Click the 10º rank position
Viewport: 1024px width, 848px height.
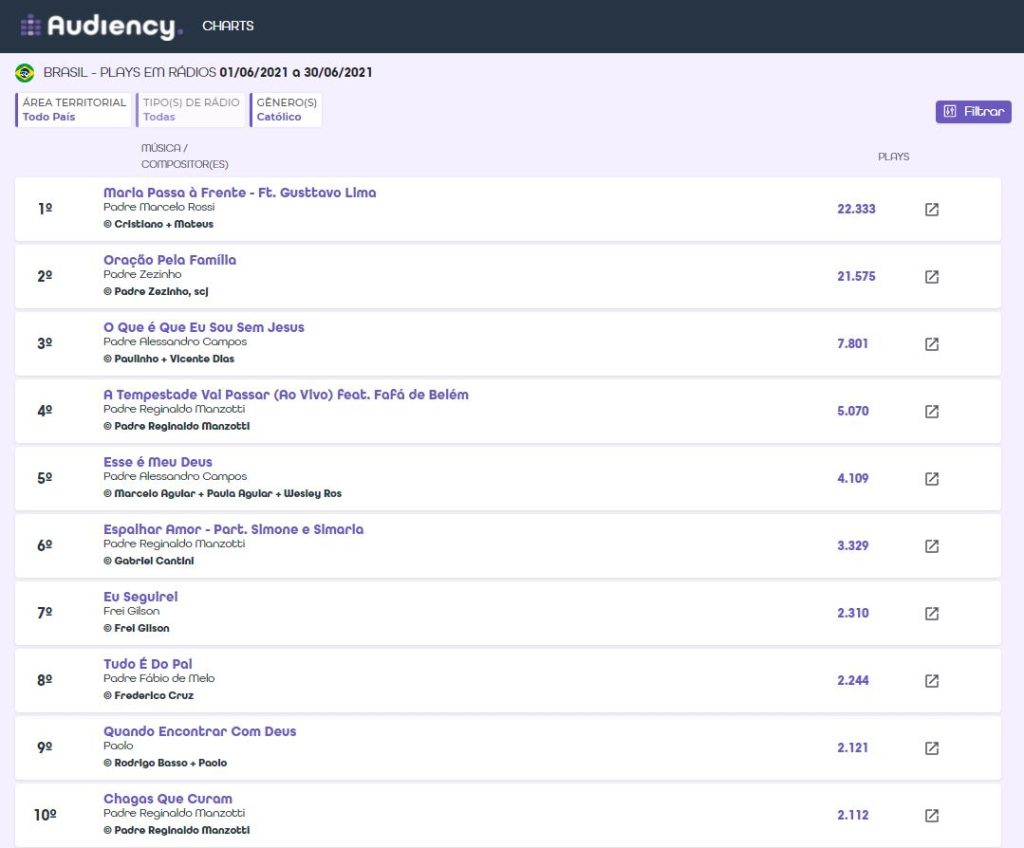[x=45, y=815]
